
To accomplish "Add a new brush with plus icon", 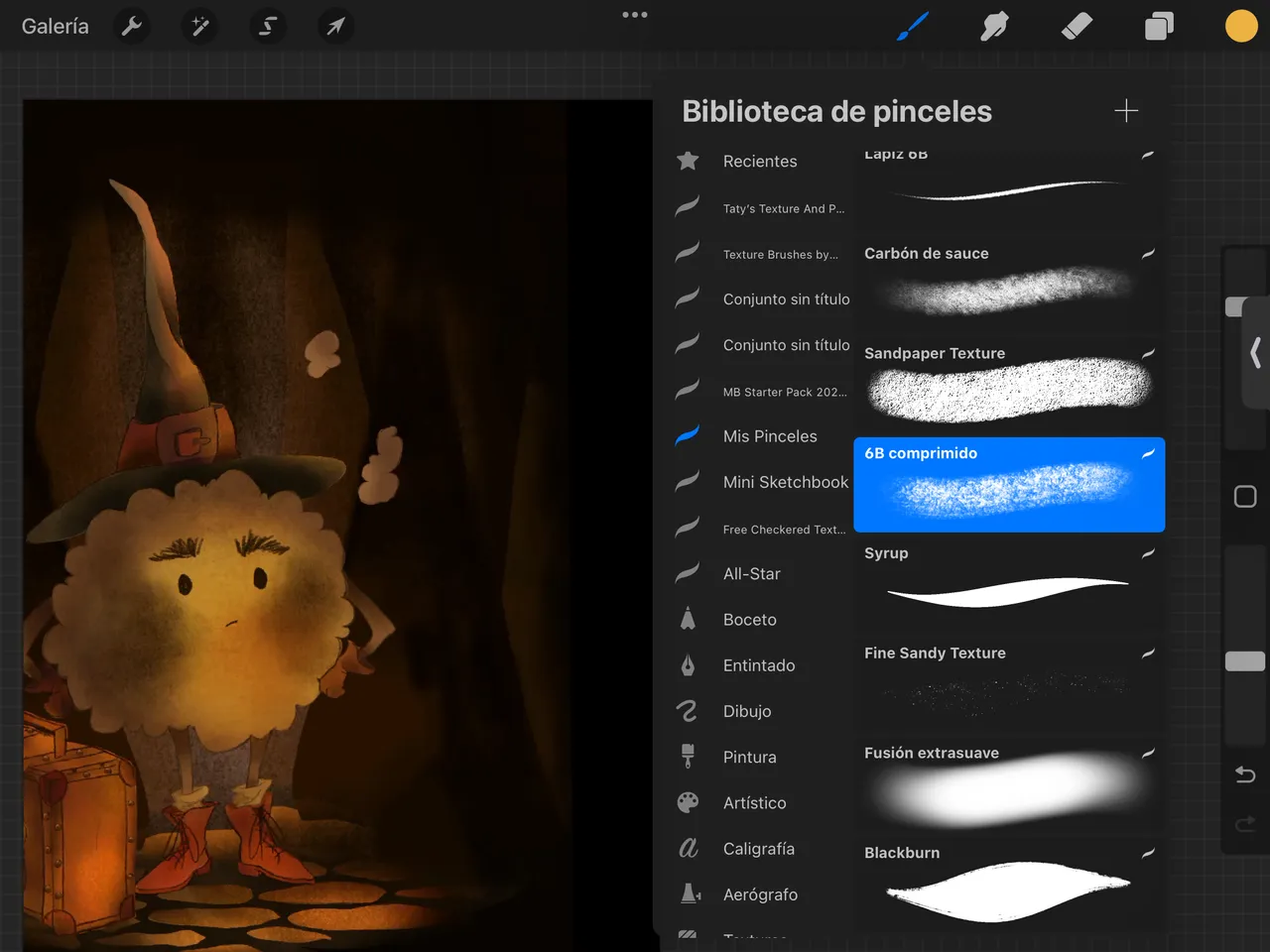I will pyautogui.click(x=1126, y=110).
